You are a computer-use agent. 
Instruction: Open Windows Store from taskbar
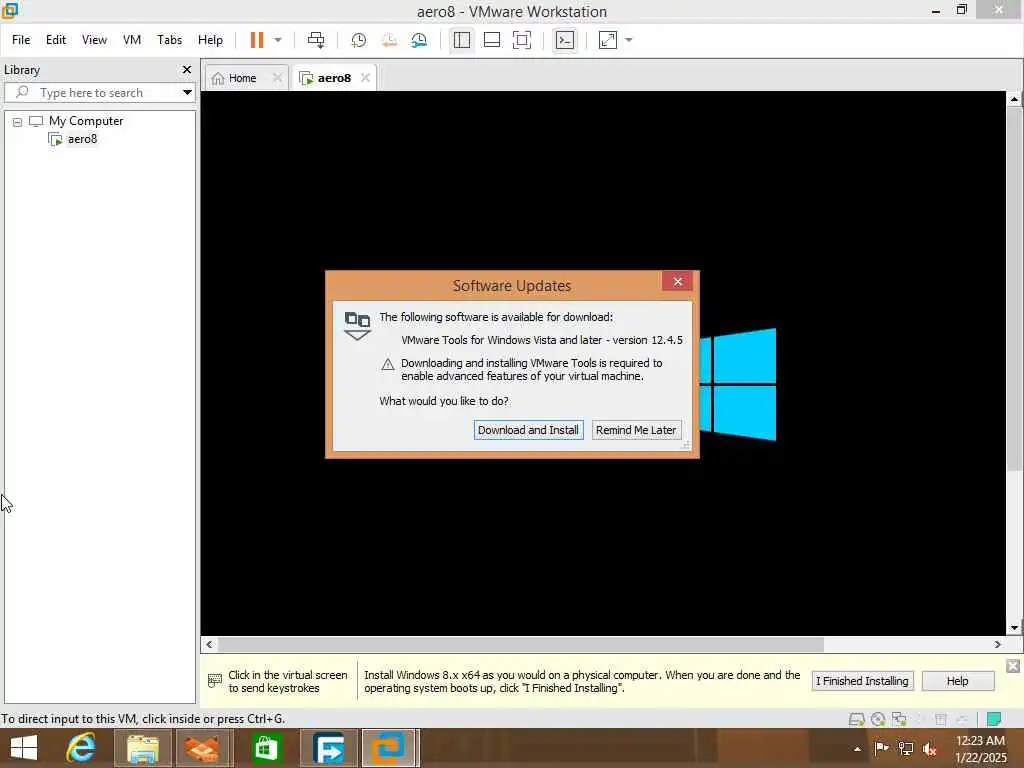click(265, 748)
